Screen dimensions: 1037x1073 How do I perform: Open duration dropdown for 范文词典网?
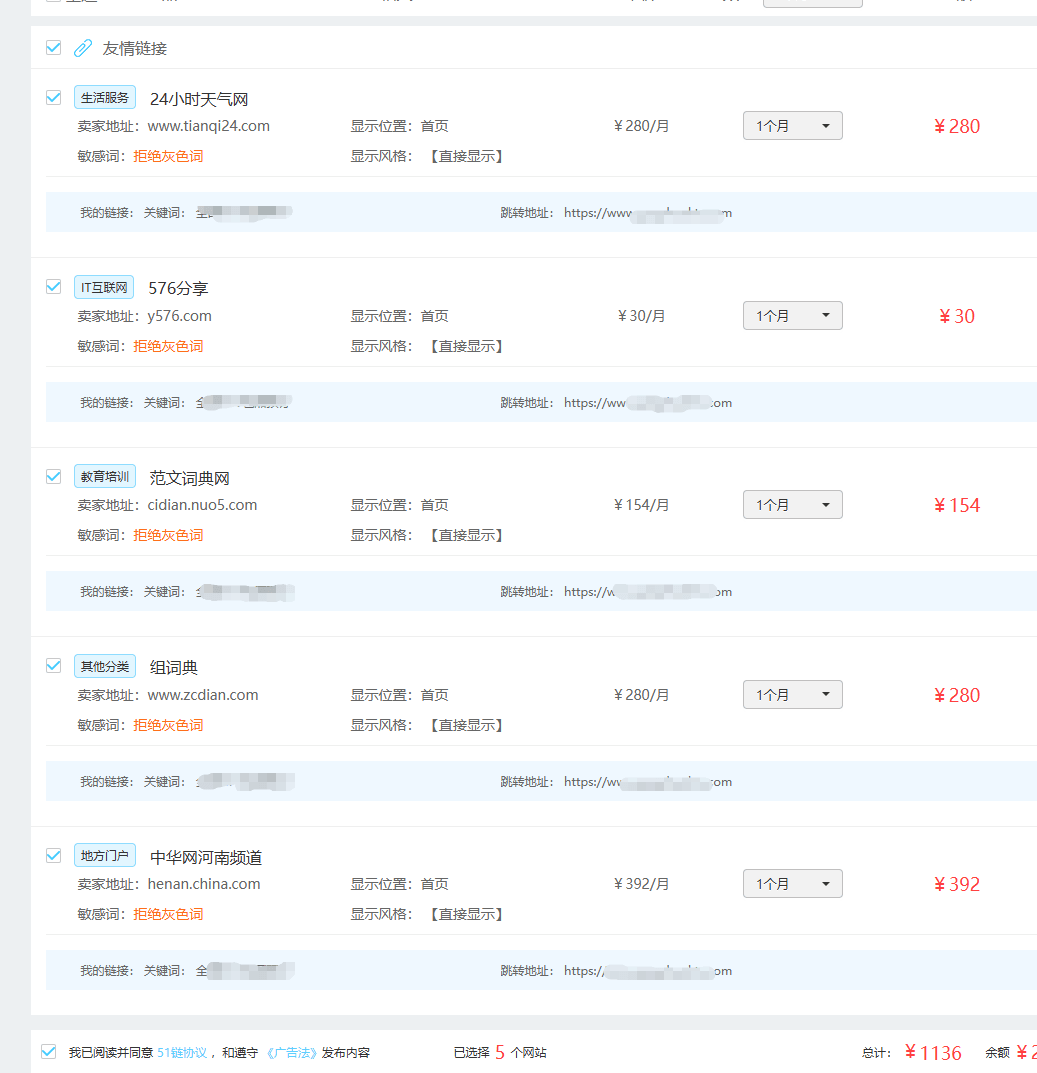[x=793, y=505]
